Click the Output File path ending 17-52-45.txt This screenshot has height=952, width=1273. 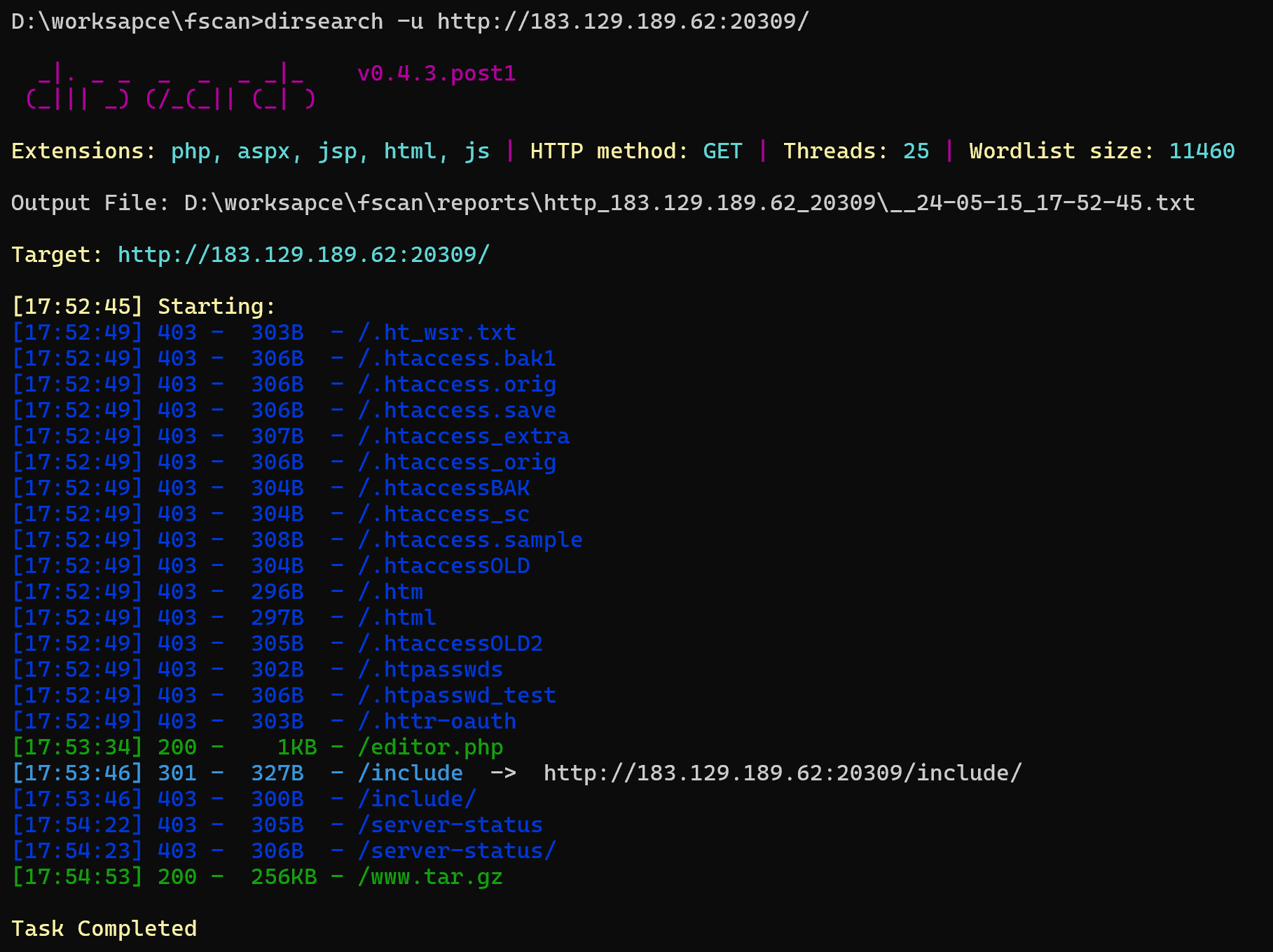(689, 203)
